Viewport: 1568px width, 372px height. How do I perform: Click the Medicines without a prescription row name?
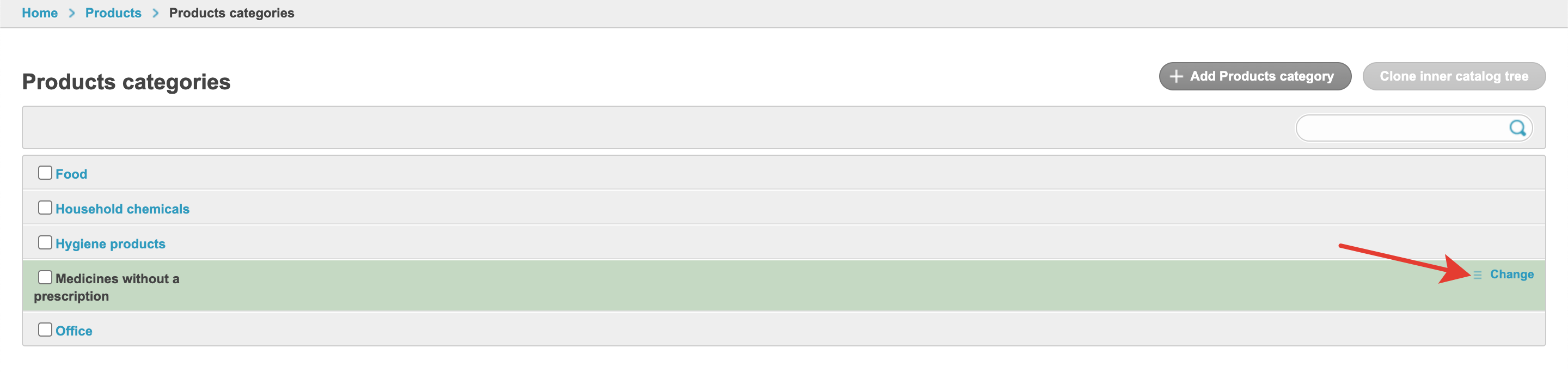pyautogui.click(x=117, y=279)
